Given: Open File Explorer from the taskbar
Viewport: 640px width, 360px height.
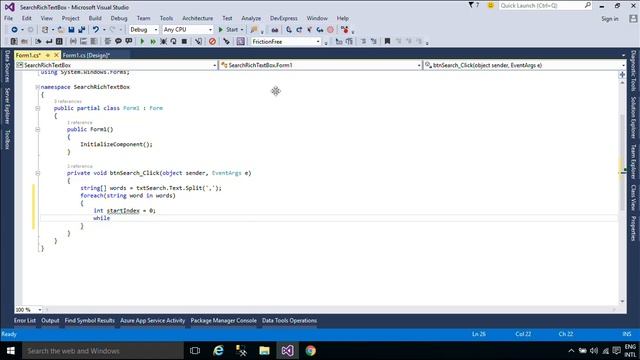Looking at the screenshot, I should (264, 351).
